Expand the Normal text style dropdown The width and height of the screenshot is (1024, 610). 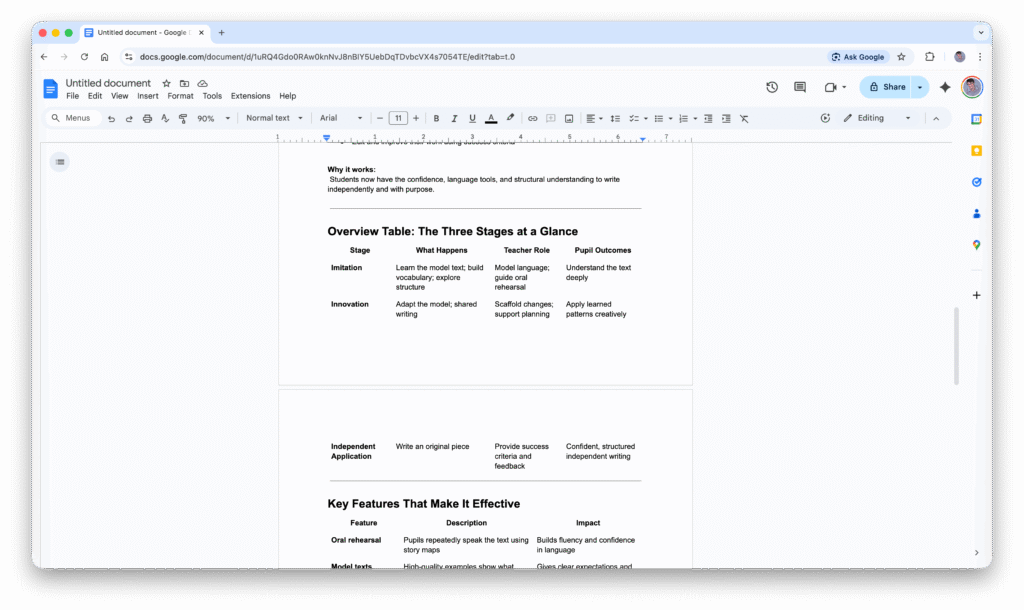pos(274,118)
